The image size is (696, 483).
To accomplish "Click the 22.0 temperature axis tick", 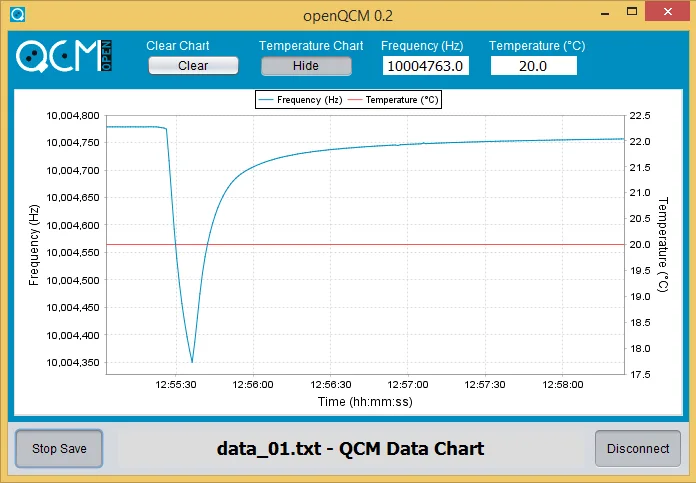I will (x=640, y=142).
